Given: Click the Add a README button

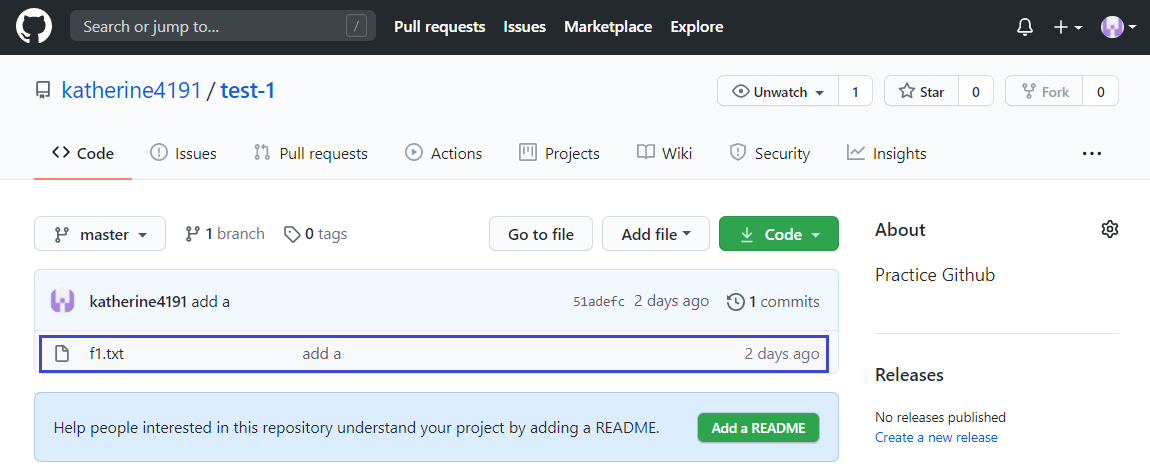Looking at the screenshot, I should coord(758,428).
